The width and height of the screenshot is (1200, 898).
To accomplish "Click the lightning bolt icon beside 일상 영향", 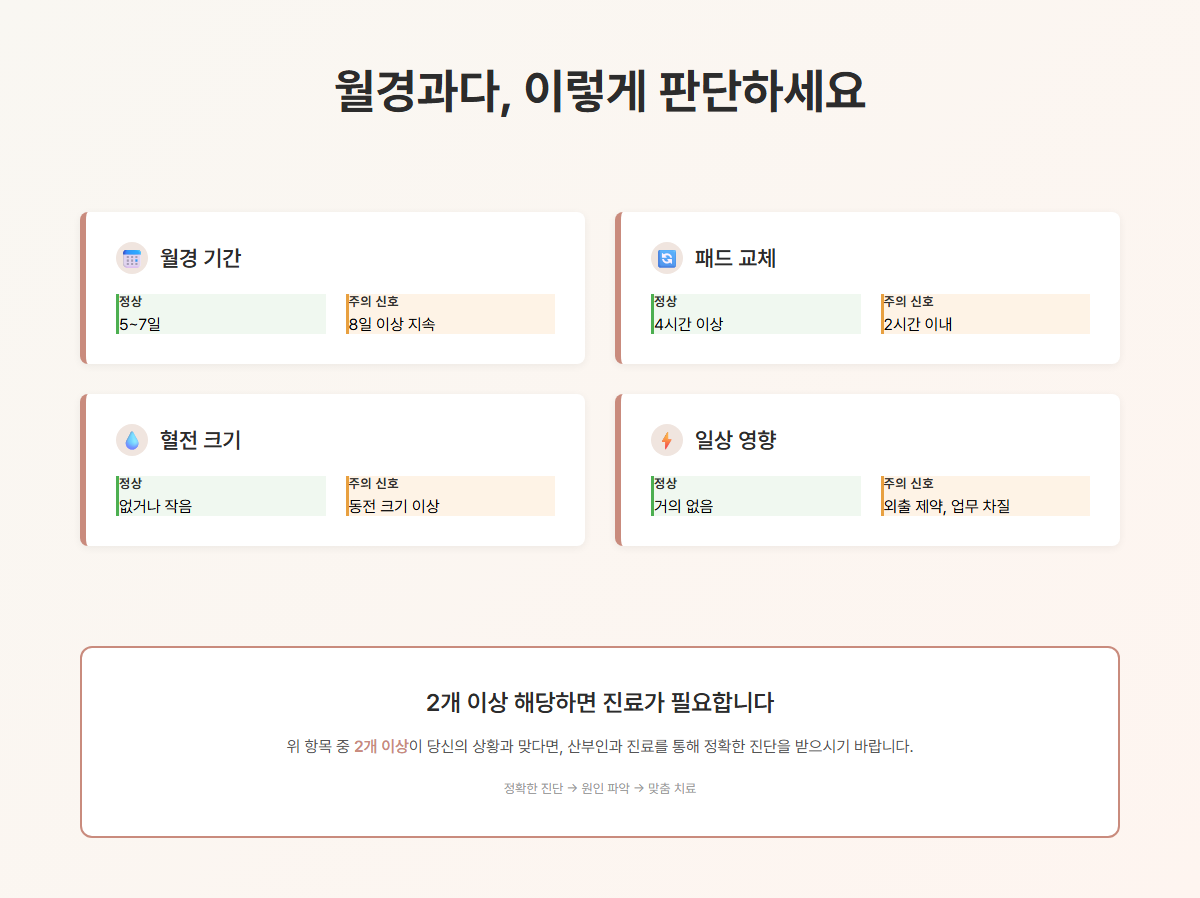I will pos(667,440).
